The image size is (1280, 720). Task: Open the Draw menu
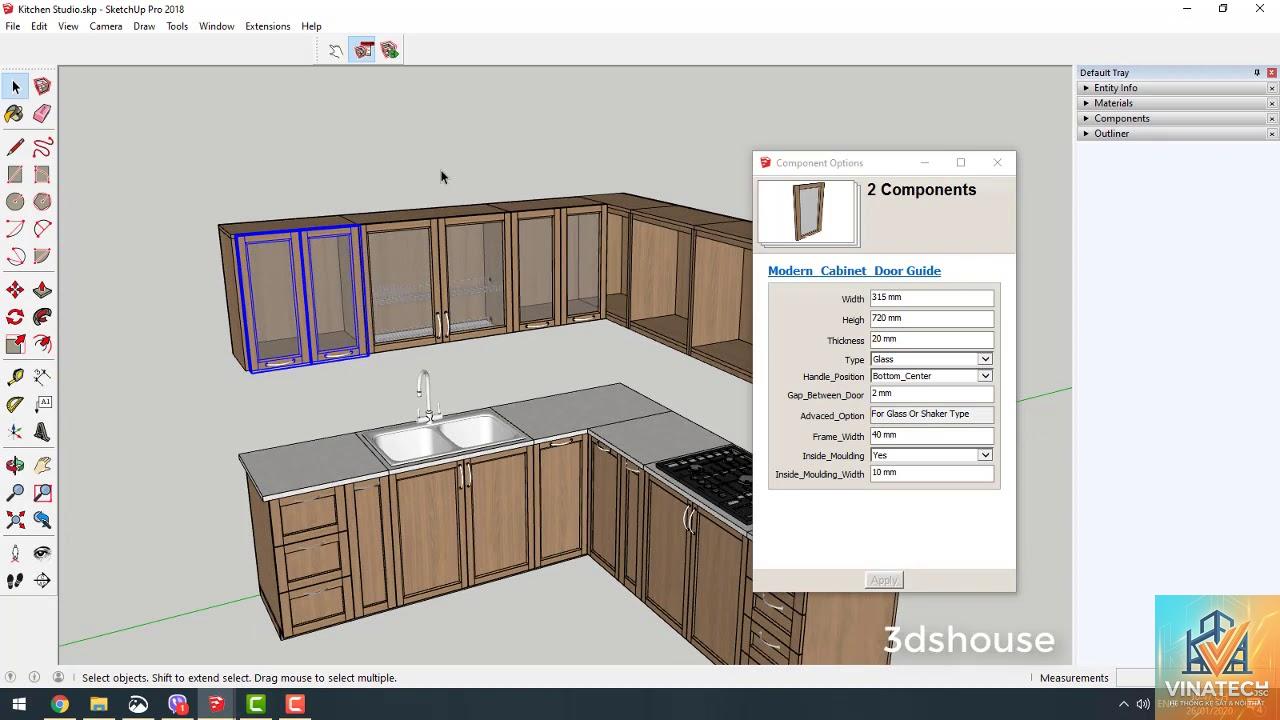[x=144, y=26]
